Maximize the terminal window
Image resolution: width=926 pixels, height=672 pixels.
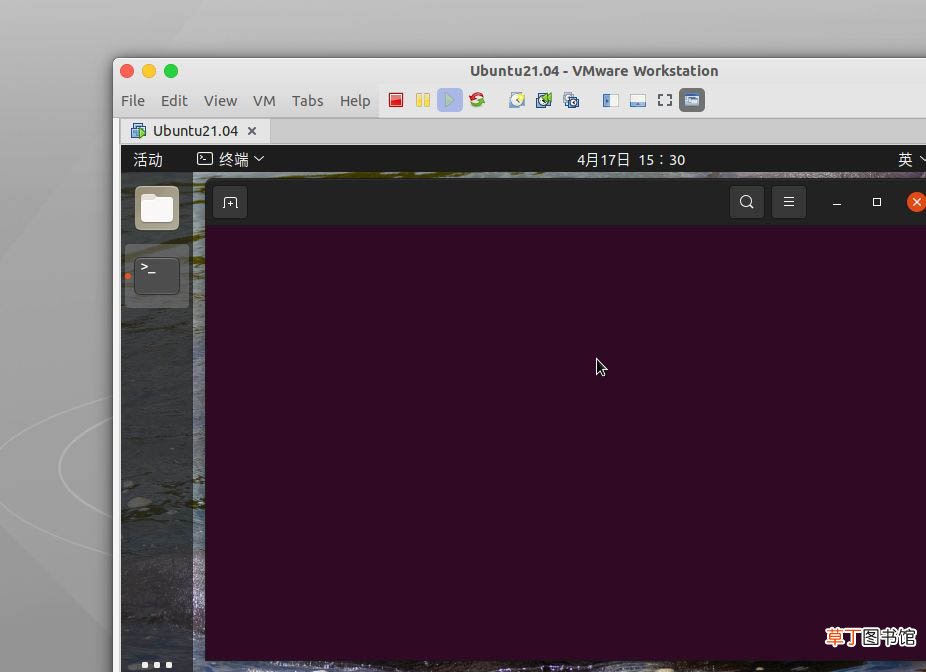[x=877, y=202]
